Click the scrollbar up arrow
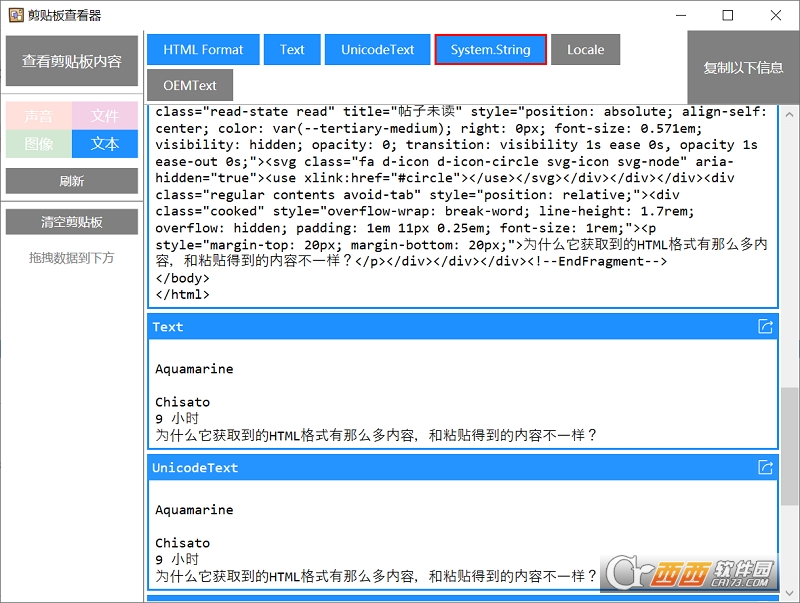The height and width of the screenshot is (603, 800). pyautogui.click(x=789, y=114)
